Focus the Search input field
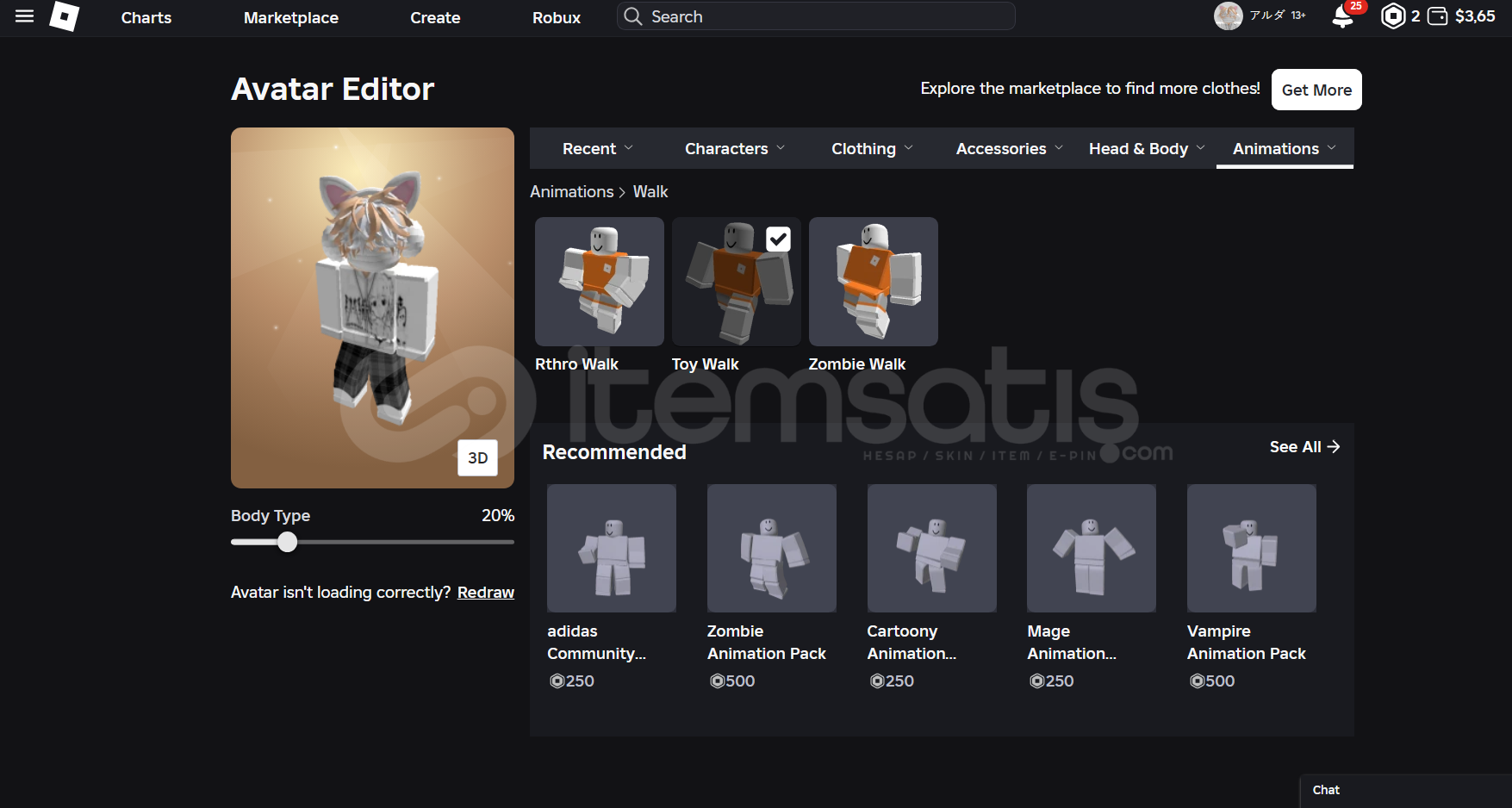This screenshot has height=808, width=1512. point(827,16)
